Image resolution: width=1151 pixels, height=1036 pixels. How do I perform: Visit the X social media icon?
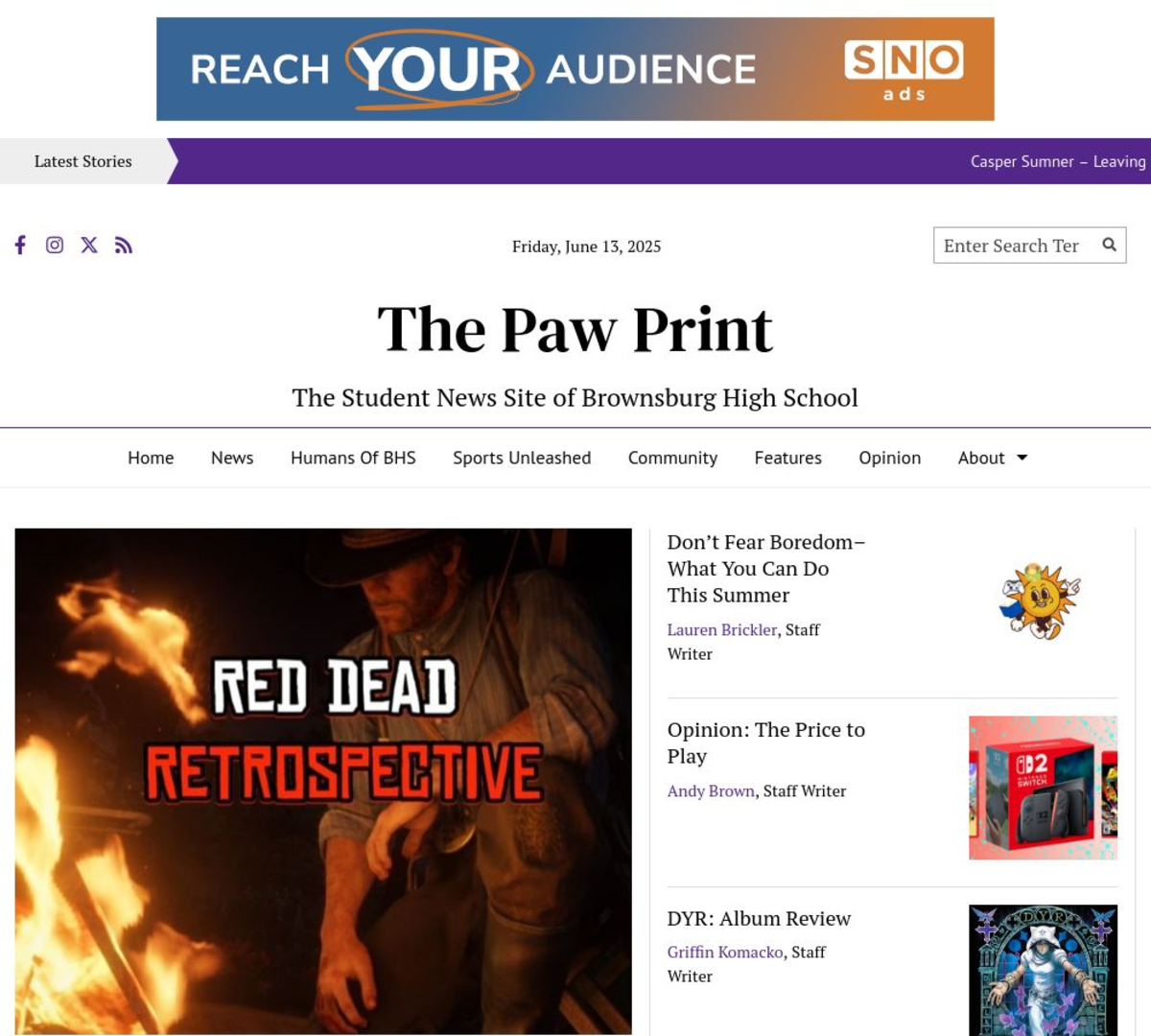89,245
